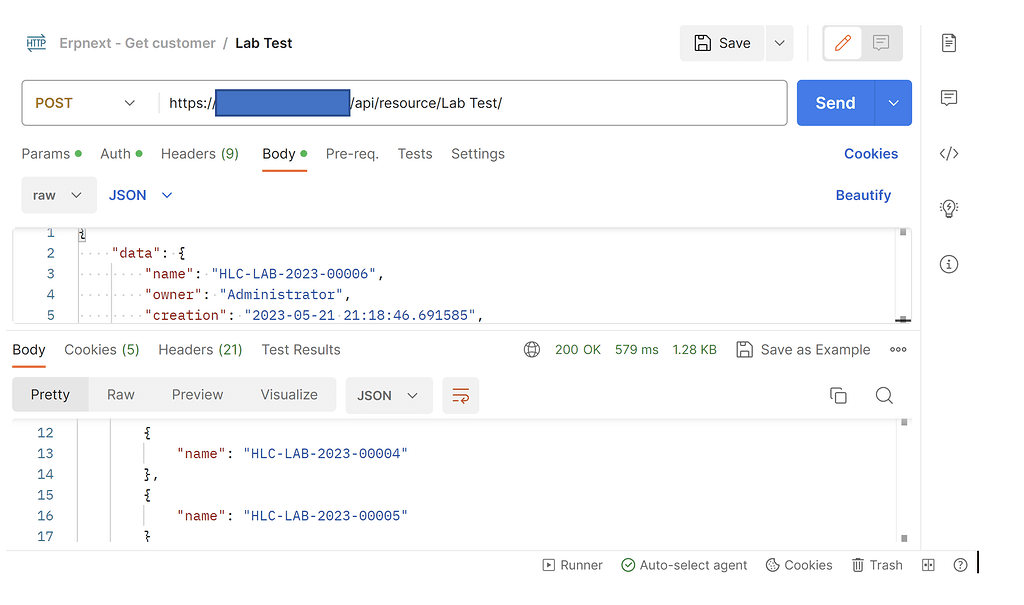The image size is (1024, 605).
Task: Search the response with magnifier icon
Action: point(884,396)
